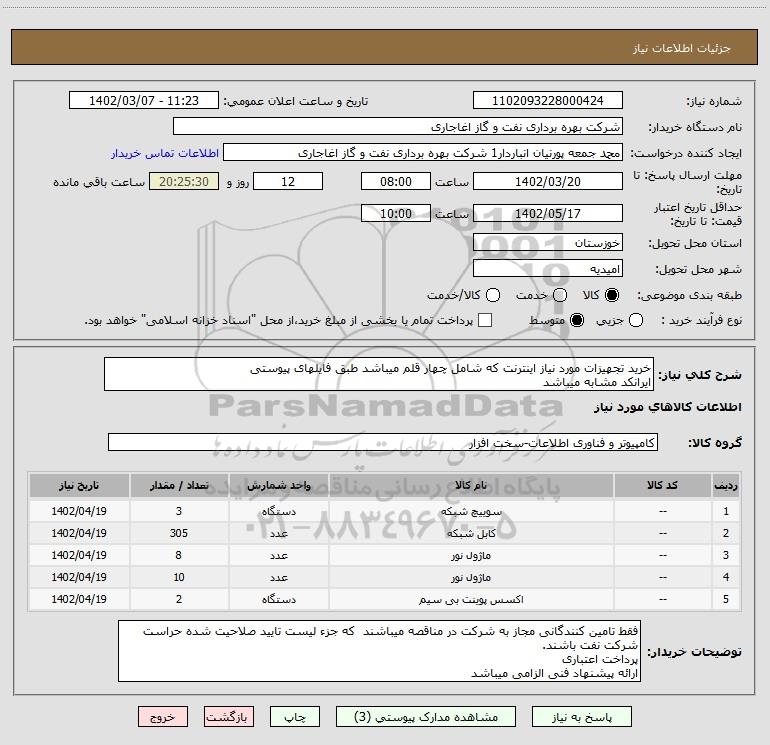Click the جزئیات اطلاعات نیاز header title
Image resolution: width=770 pixels, height=745 pixels.
[x=682, y=48]
